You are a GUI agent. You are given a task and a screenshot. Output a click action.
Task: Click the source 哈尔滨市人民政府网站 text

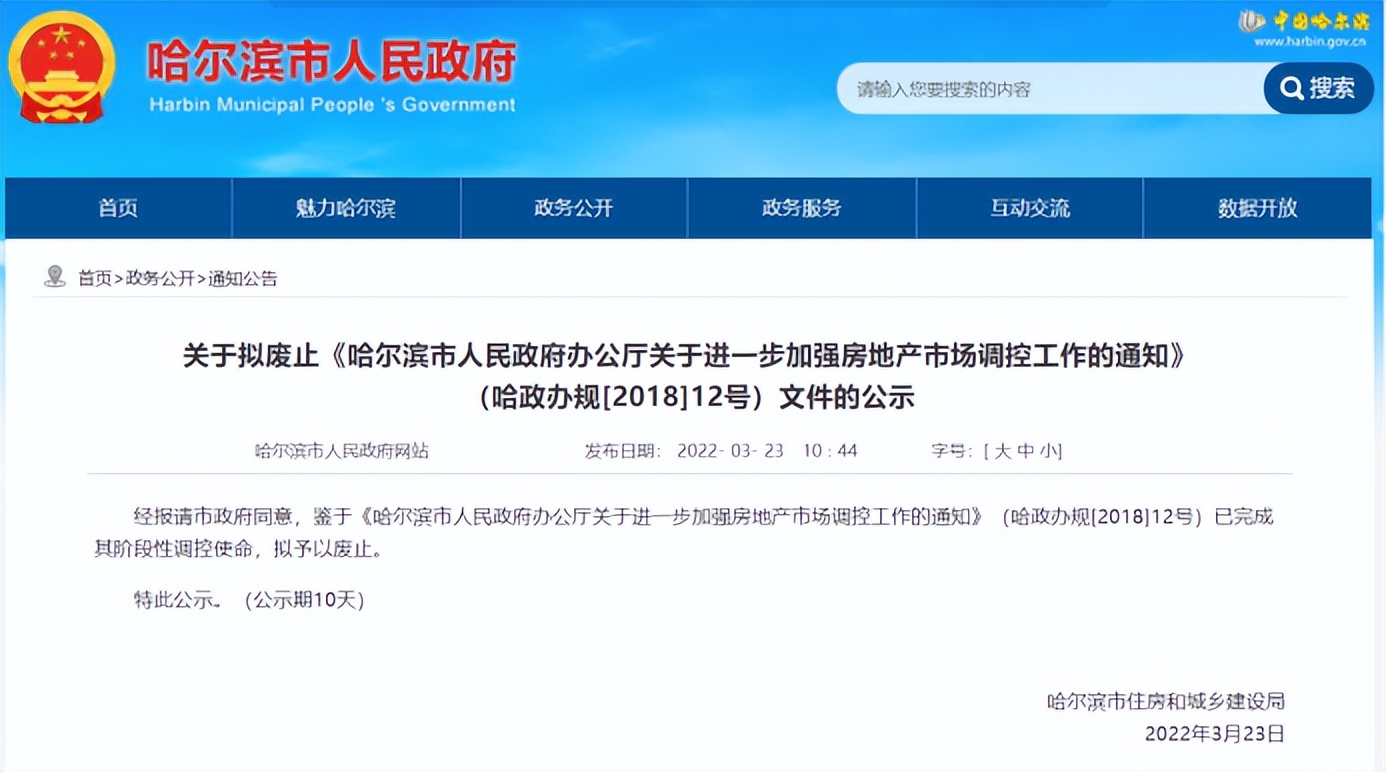tap(341, 451)
